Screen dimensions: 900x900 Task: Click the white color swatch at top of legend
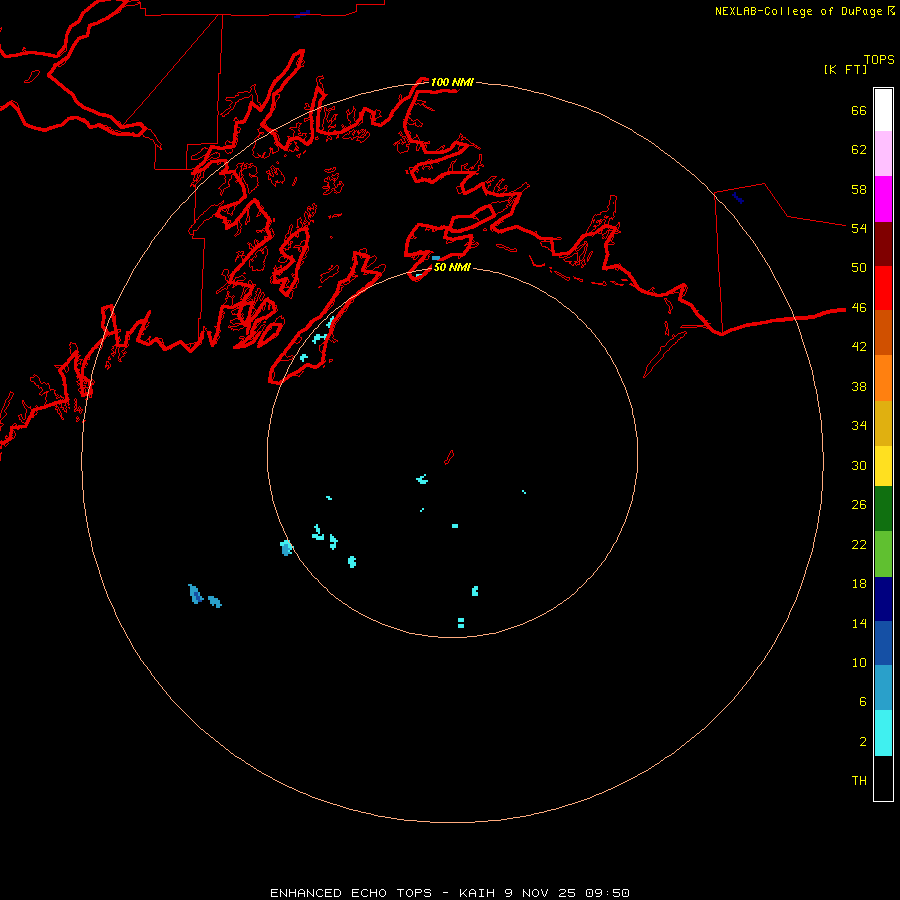pos(883,110)
